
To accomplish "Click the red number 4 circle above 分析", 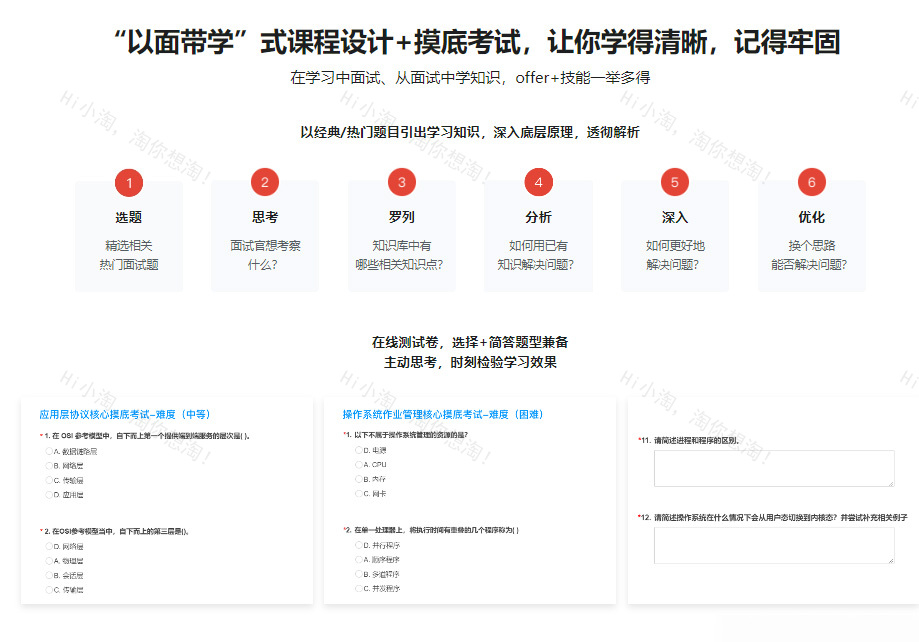I will click(538, 182).
